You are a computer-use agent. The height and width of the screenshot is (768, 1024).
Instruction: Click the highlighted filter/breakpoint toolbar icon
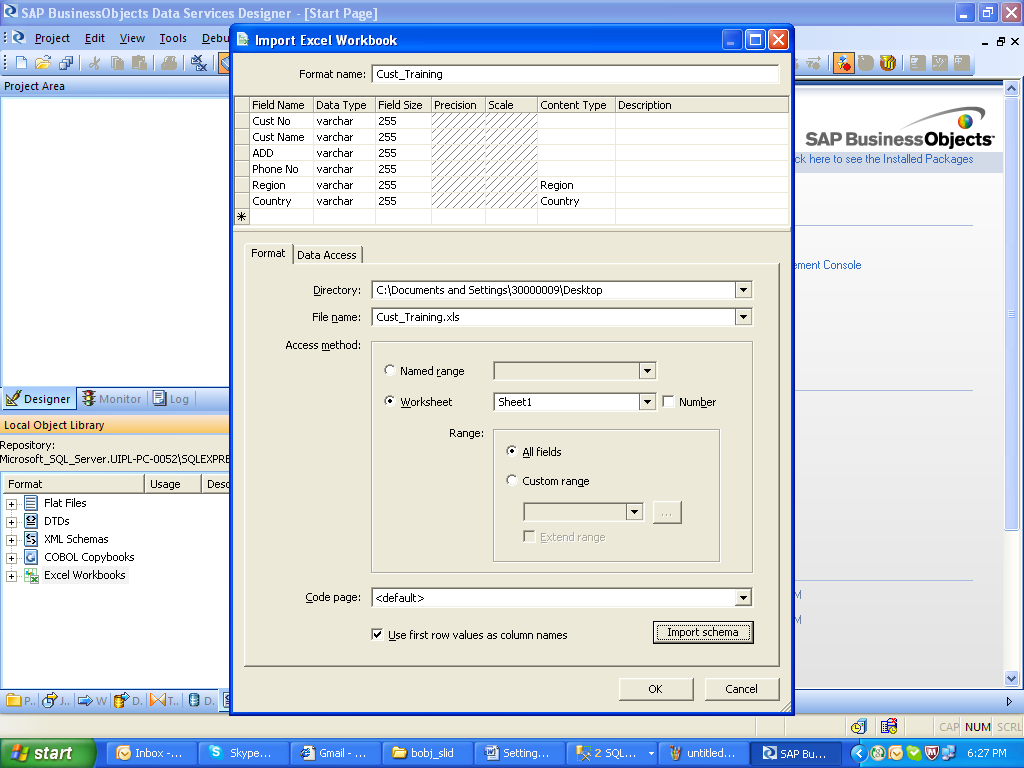tap(844, 63)
